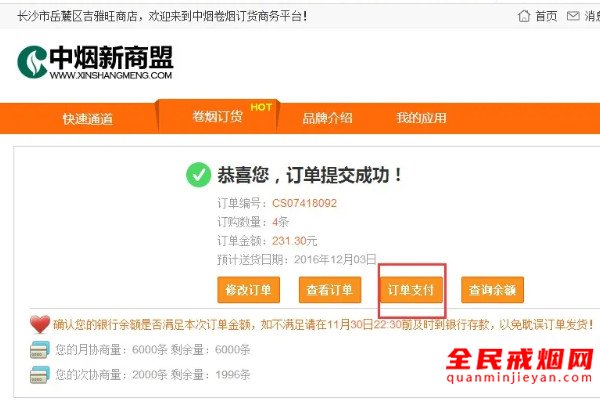Image resolution: width=600 pixels, height=400 pixels.
Task: Click the home icon beside 首页
Action: click(523, 16)
